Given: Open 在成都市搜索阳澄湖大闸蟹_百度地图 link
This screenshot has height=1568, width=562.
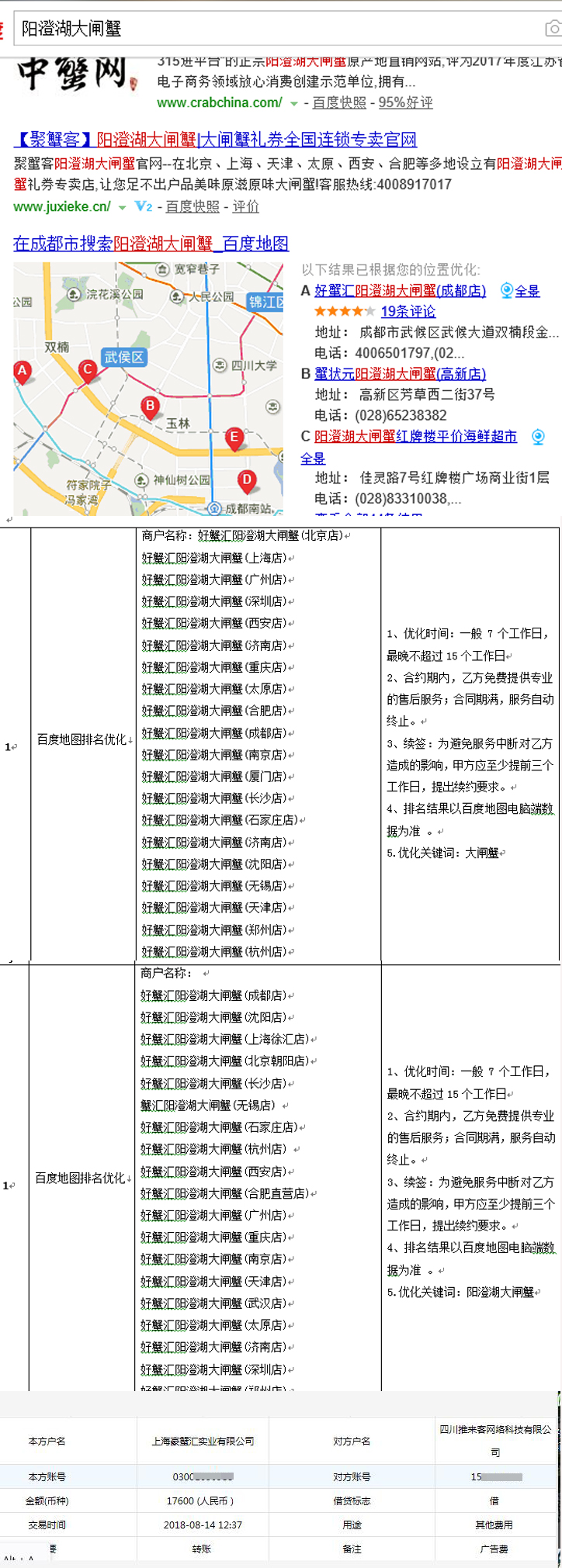Looking at the screenshot, I should click(x=151, y=244).
